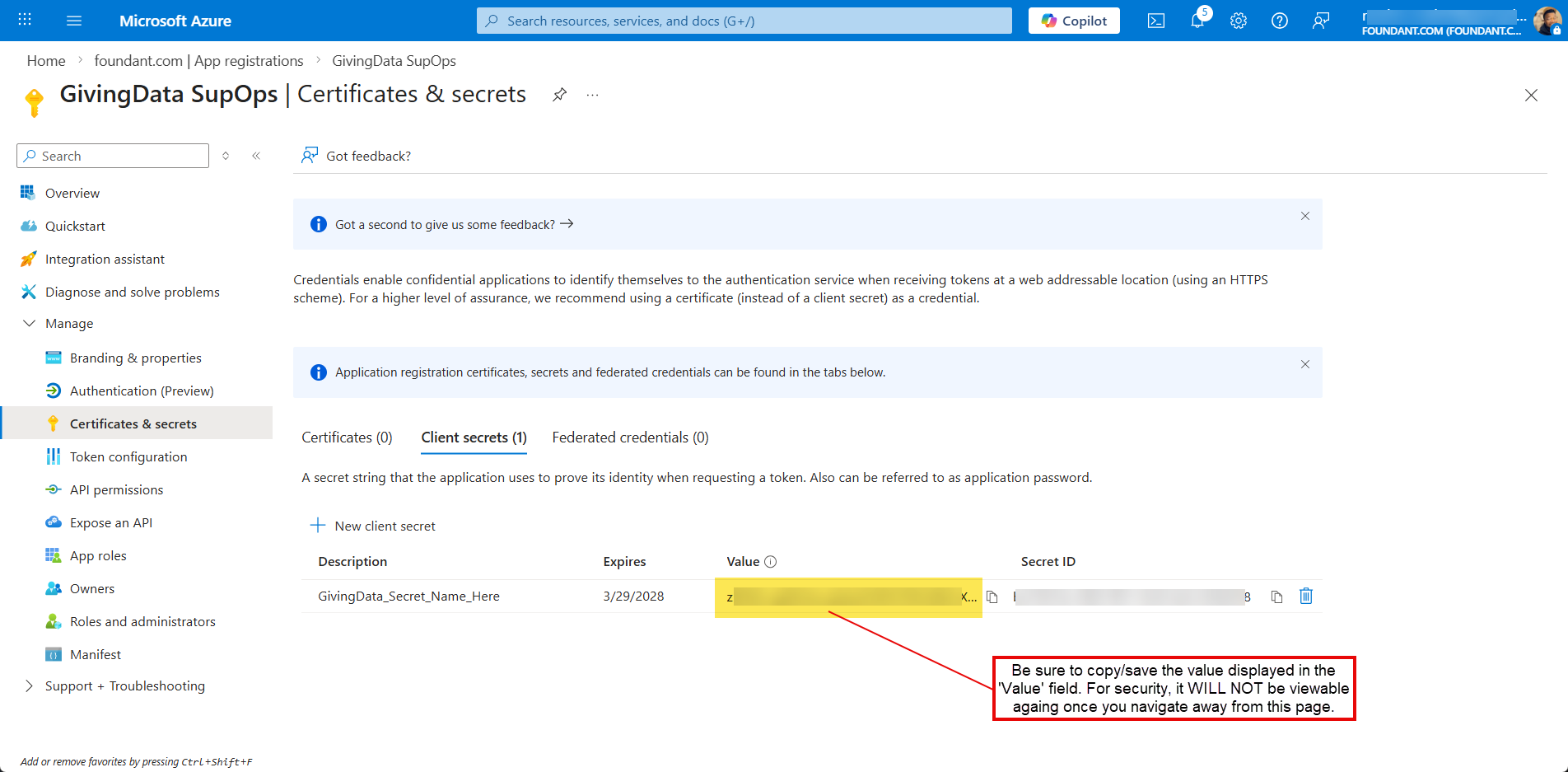Expand or collapse all menu groups
The width and height of the screenshot is (1568, 772).
[x=226, y=156]
